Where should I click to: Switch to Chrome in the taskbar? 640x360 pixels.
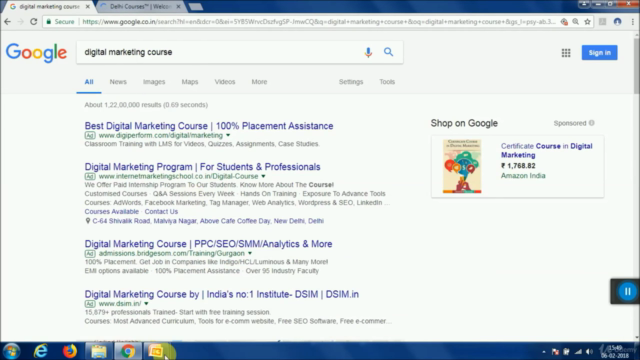(128, 351)
